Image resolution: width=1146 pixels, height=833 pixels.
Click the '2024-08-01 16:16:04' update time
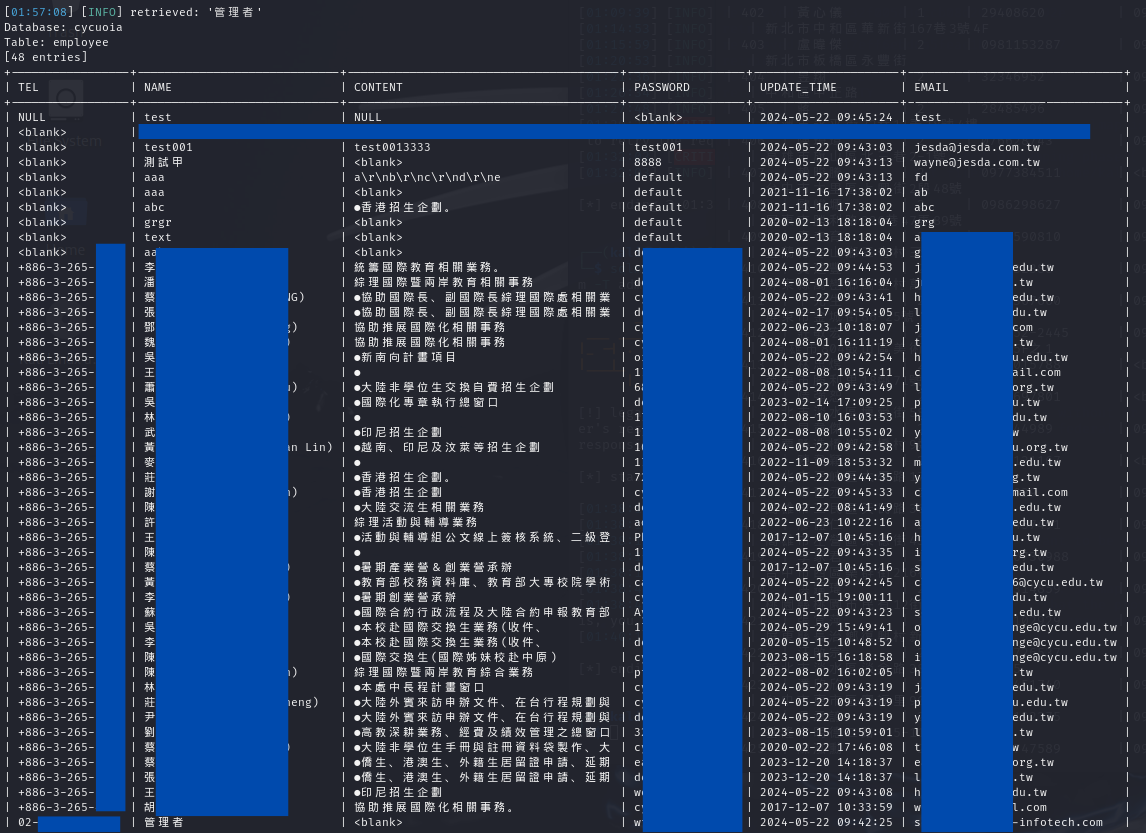pyautogui.click(x=826, y=282)
